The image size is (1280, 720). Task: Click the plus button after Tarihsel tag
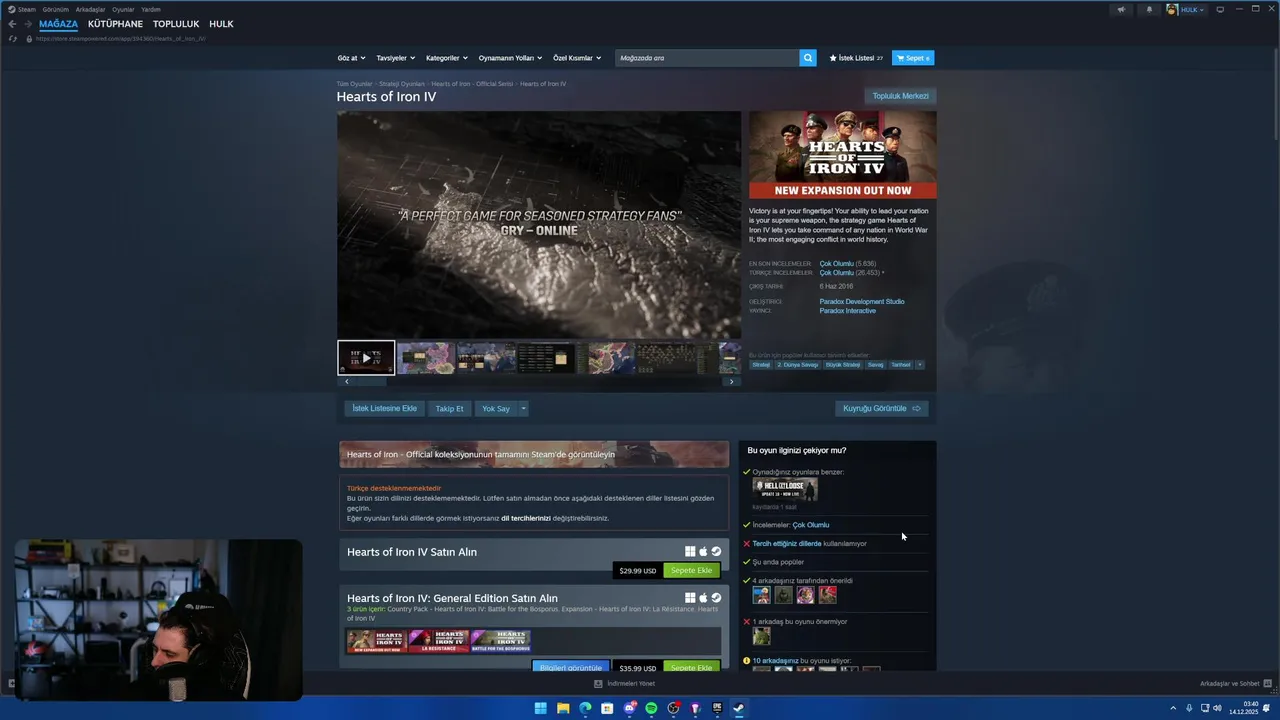(920, 365)
